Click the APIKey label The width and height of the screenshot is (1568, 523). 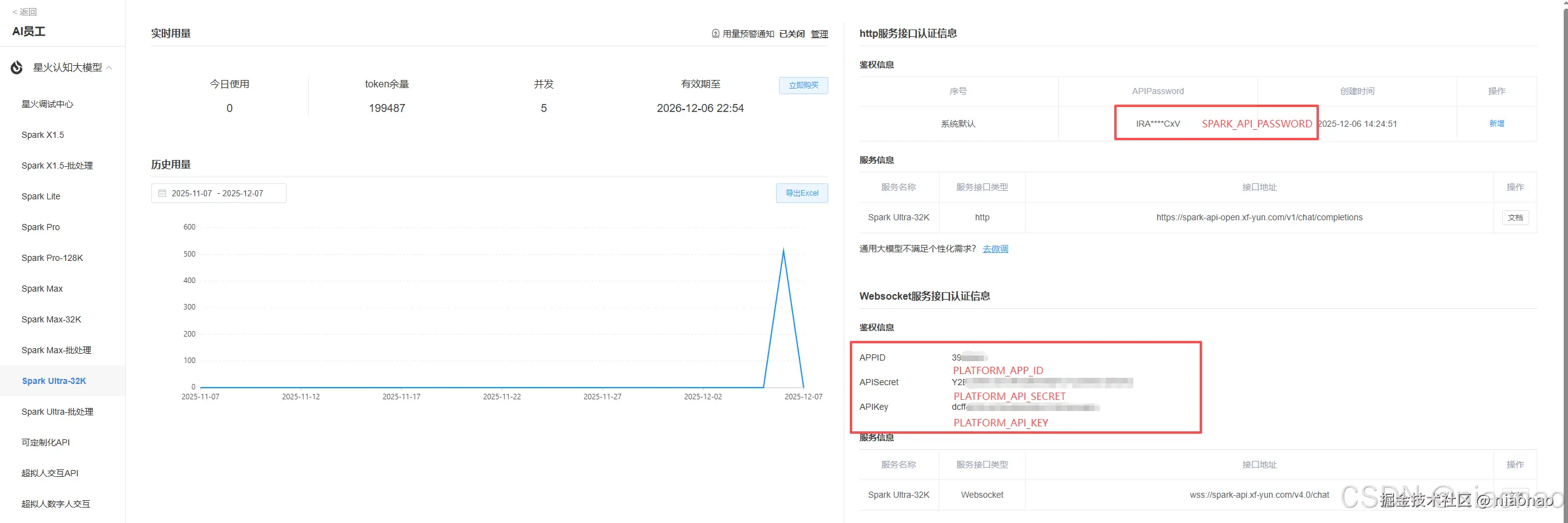pos(873,407)
